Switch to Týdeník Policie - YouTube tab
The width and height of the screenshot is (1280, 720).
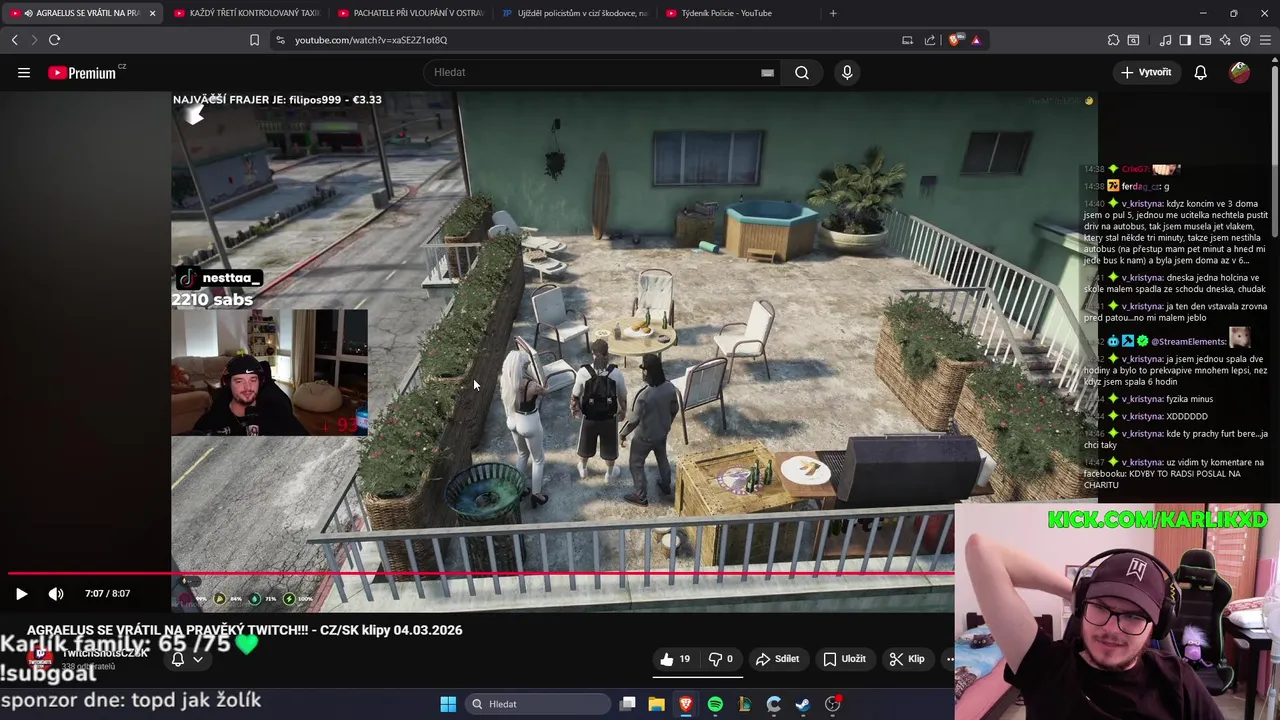pos(738,13)
